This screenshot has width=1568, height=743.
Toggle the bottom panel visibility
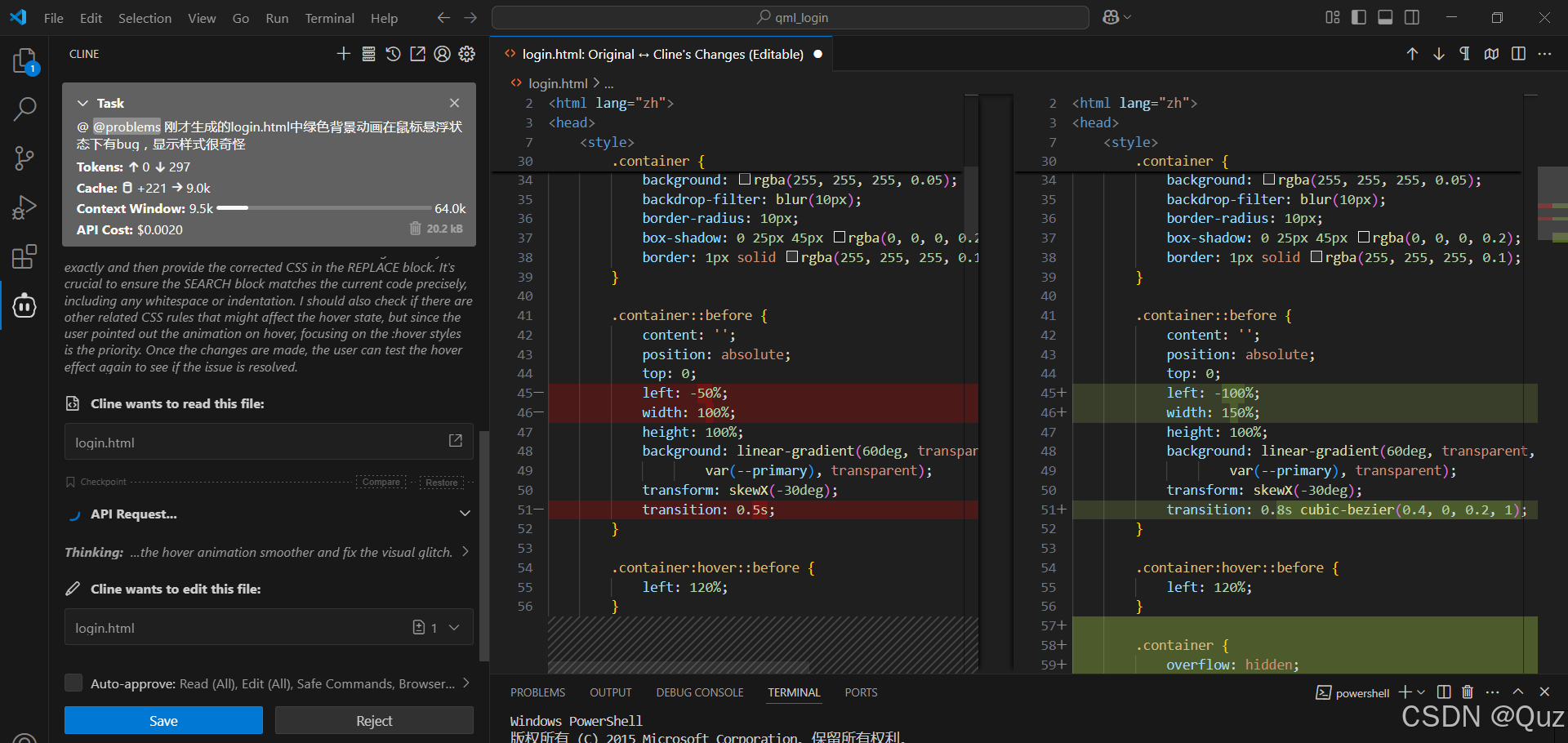point(1385,17)
